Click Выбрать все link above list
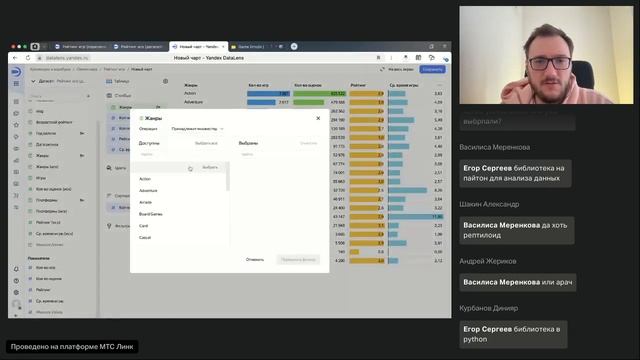 [x=206, y=144]
